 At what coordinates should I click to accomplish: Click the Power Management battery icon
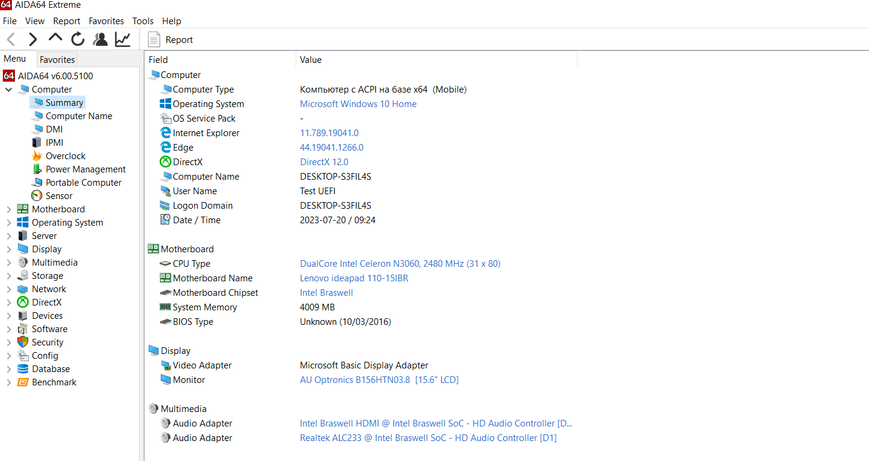(37, 169)
